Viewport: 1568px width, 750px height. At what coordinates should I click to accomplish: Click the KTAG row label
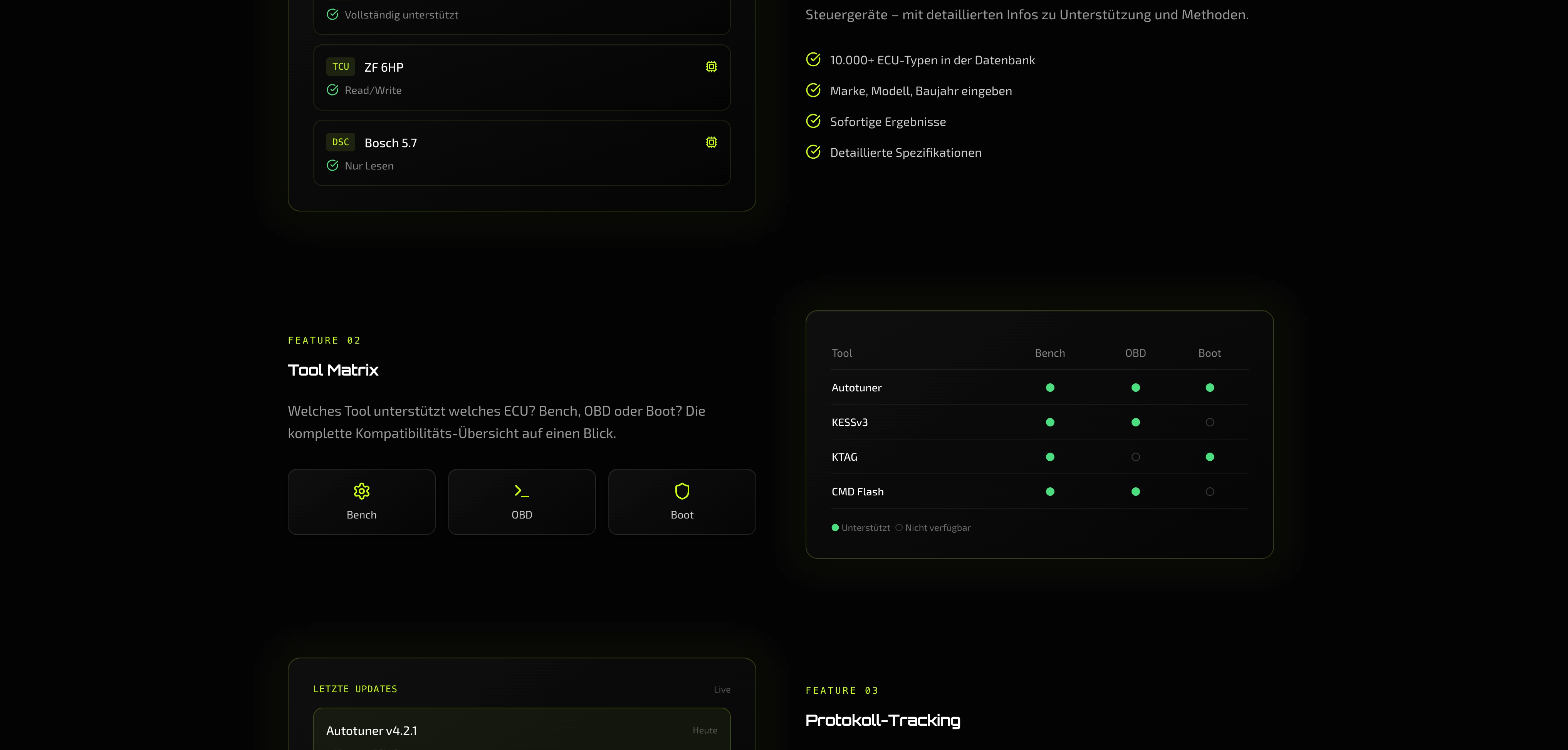click(x=844, y=457)
